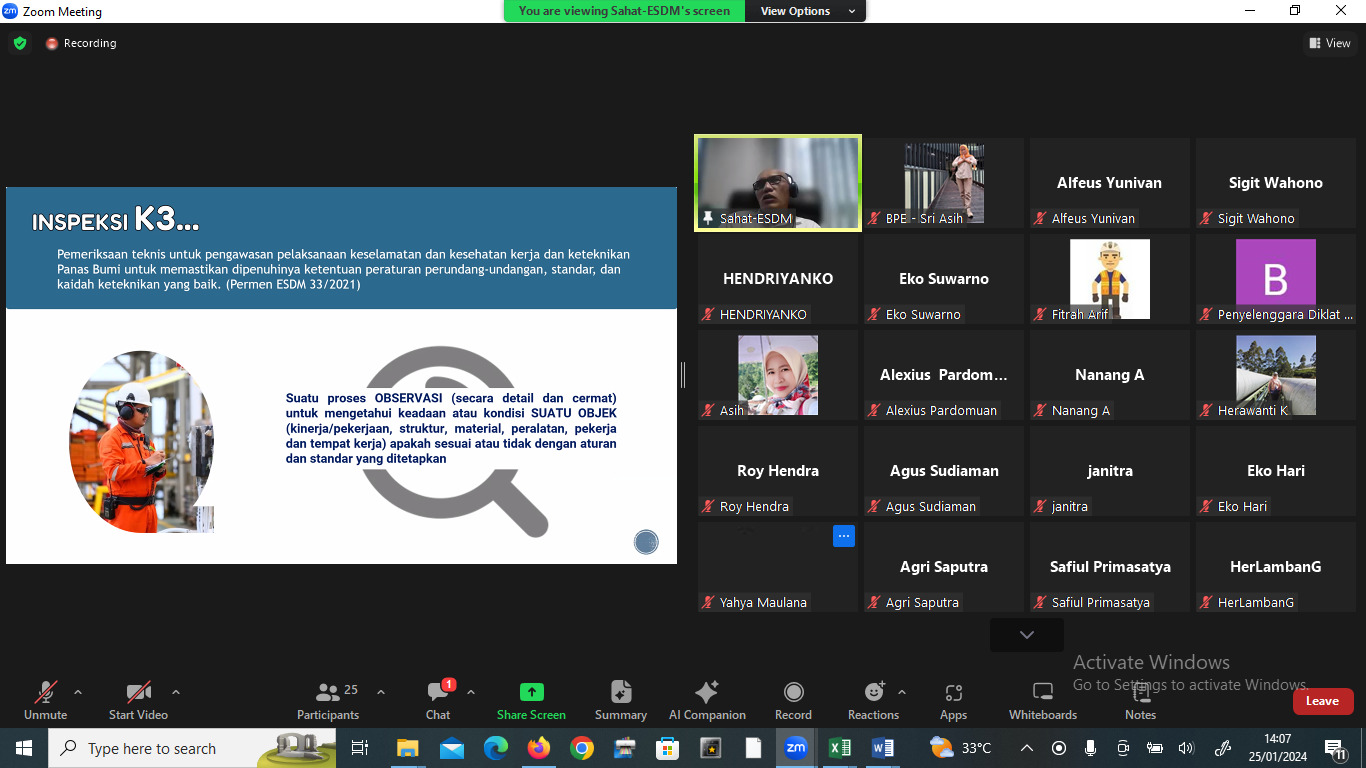Open the meeting Summary
The width and height of the screenshot is (1366, 768).
click(621, 700)
